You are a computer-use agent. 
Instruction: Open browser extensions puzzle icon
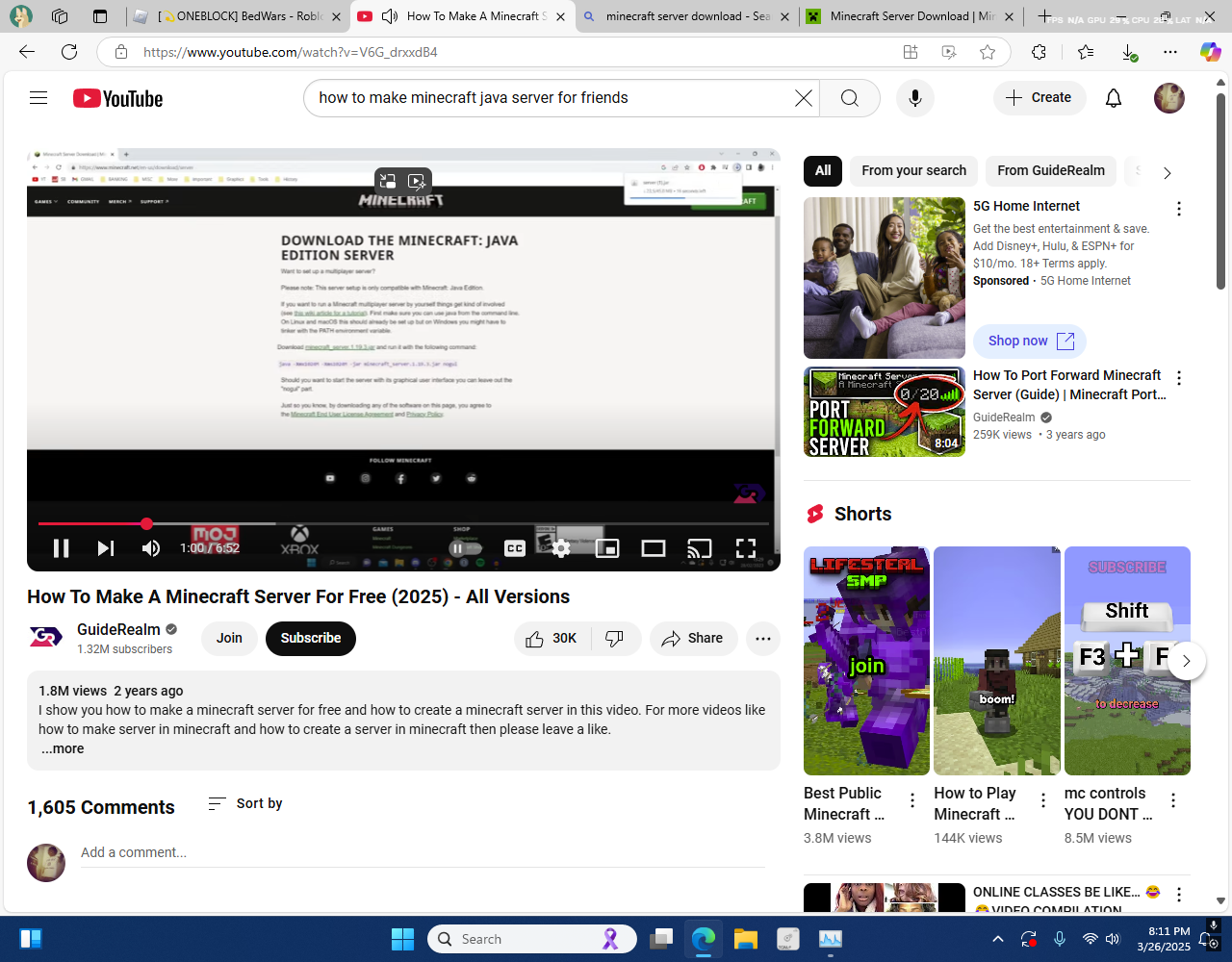pos(1039,52)
